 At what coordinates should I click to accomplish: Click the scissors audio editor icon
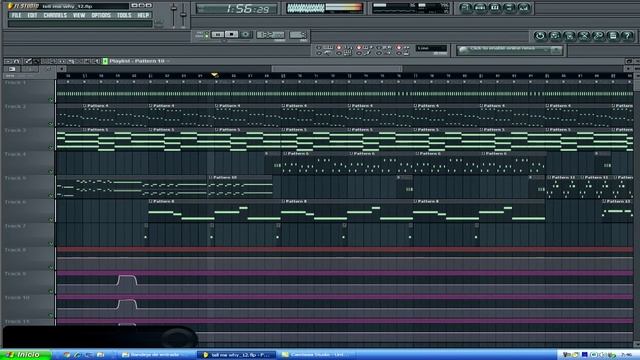(584, 36)
